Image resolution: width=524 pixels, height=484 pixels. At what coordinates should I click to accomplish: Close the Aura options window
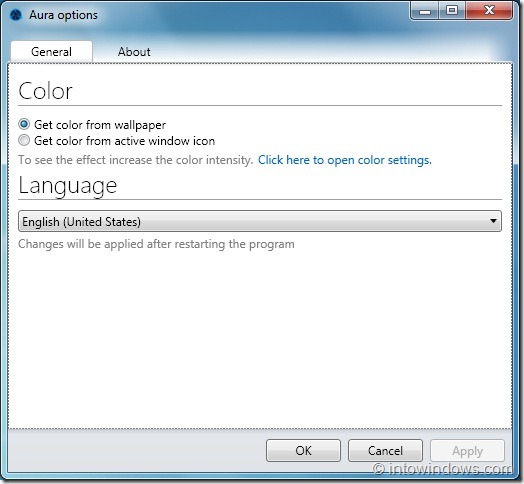[x=489, y=11]
